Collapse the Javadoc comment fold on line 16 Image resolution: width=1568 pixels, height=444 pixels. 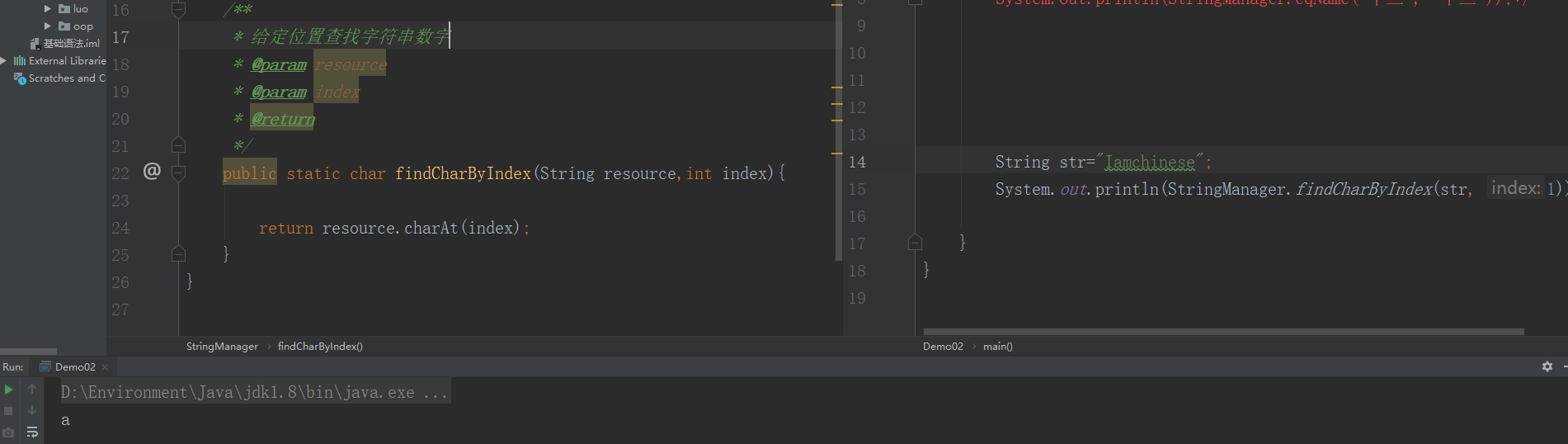click(x=178, y=10)
